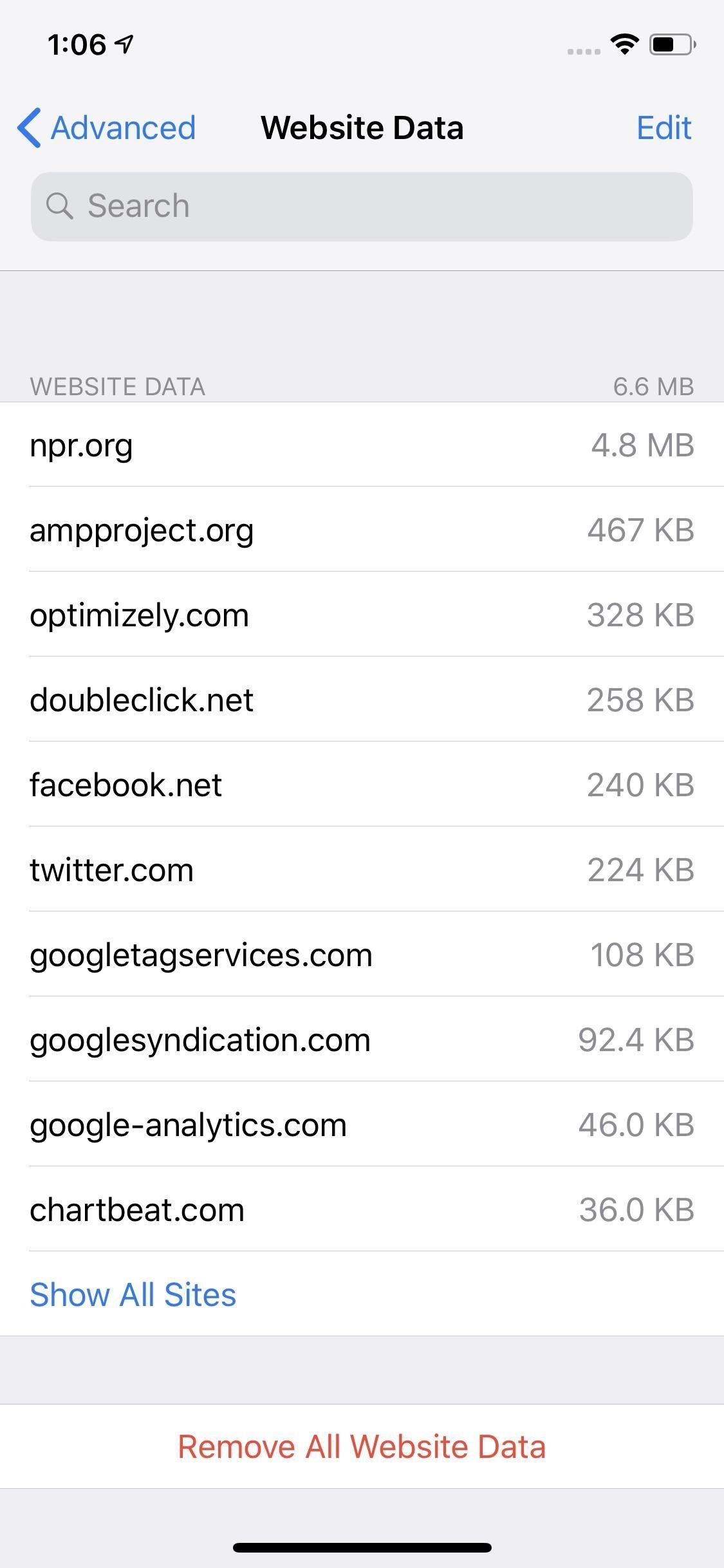Tap the facebook.net row
This screenshot has width=724, height=1568.
362,785
